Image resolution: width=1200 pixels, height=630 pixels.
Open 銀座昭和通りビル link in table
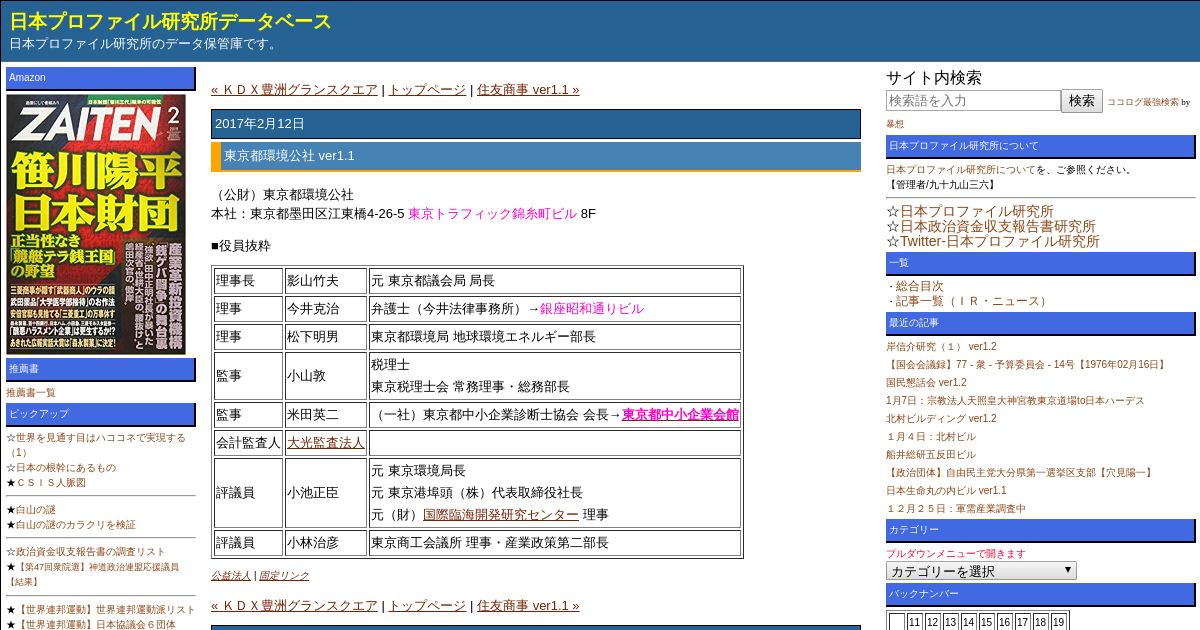[592, 309]
